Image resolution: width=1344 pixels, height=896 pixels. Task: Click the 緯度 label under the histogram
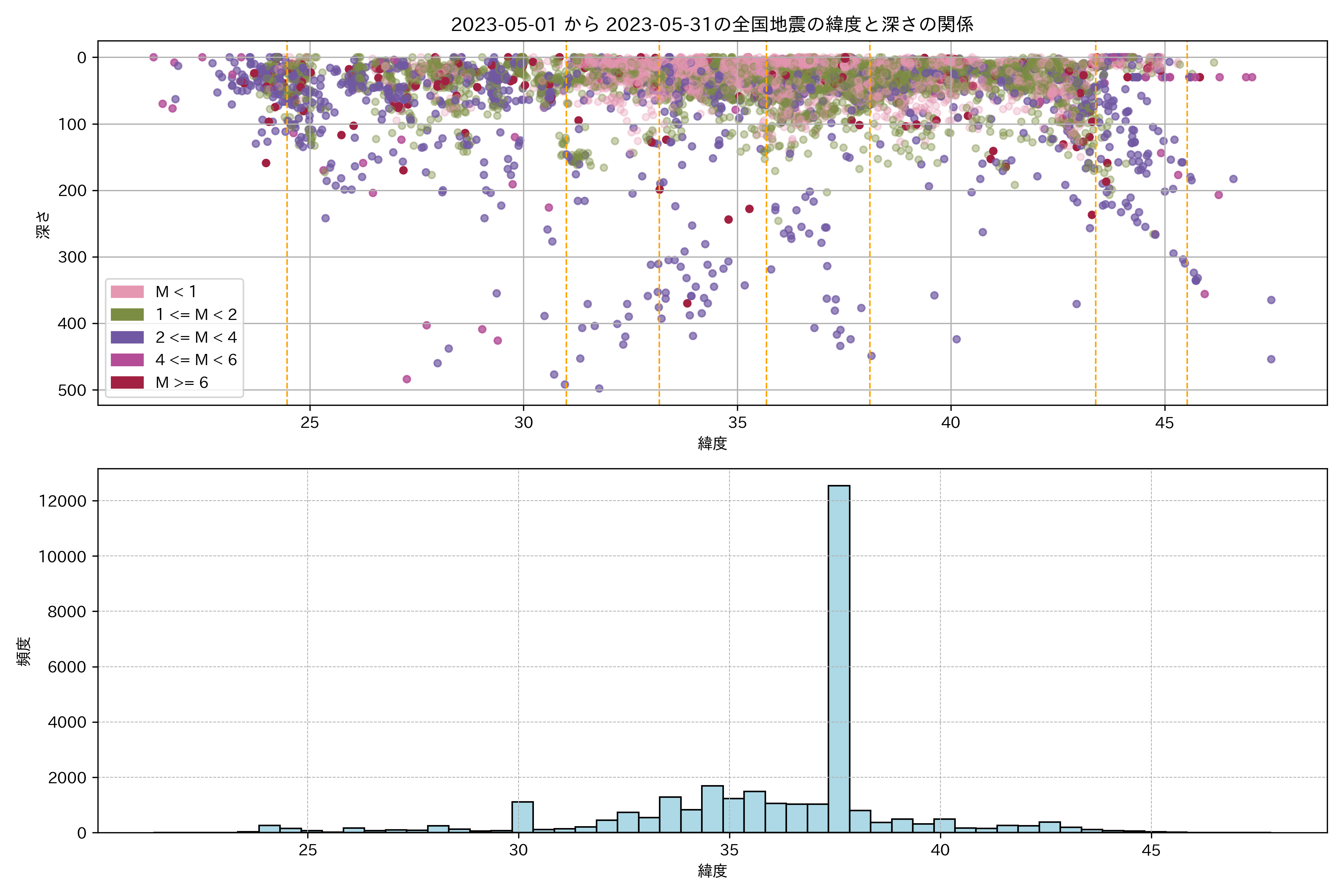pos(712,871)
